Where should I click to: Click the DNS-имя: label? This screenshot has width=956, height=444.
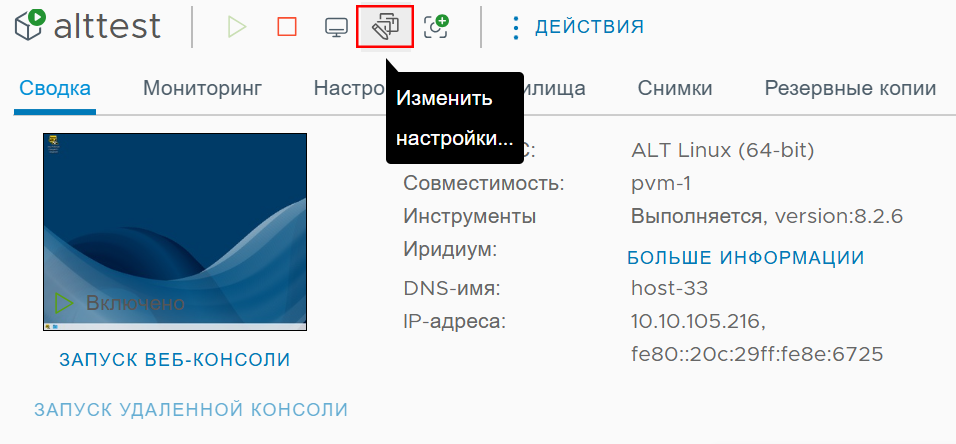coord(452,288)
